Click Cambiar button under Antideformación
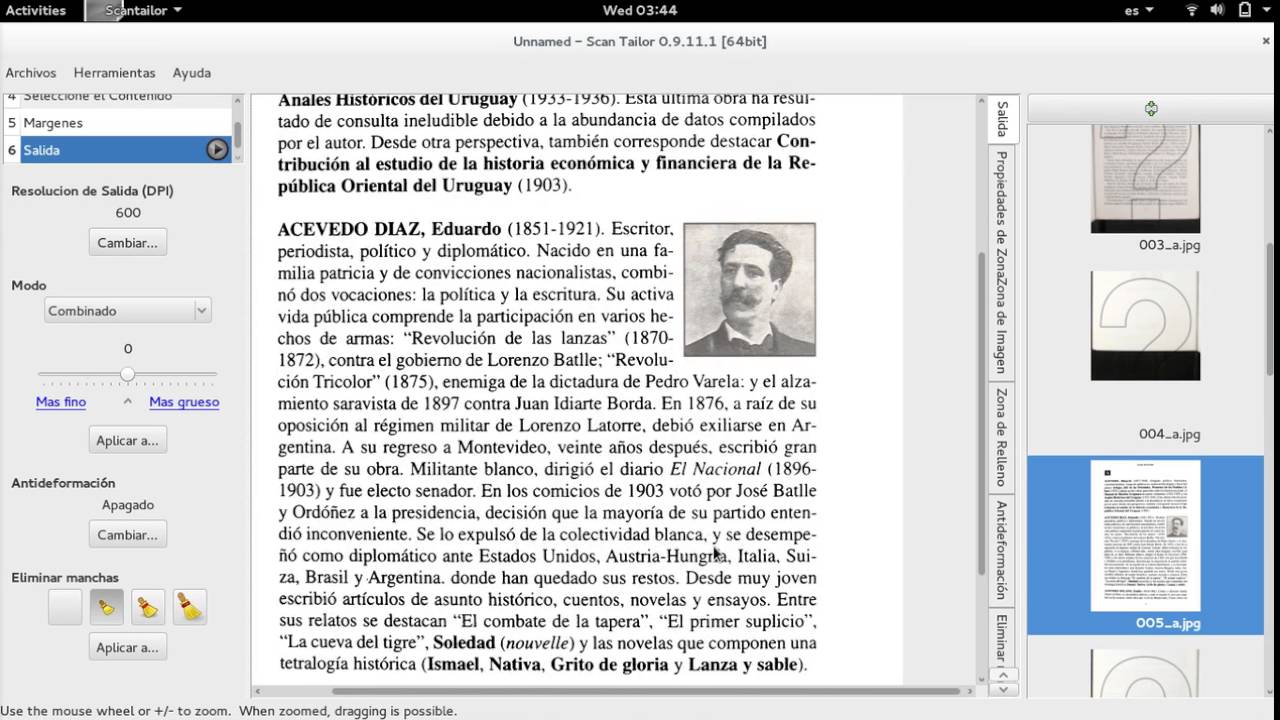Image resolution: width=1280 pixels, height=720 pixels. 127,535
